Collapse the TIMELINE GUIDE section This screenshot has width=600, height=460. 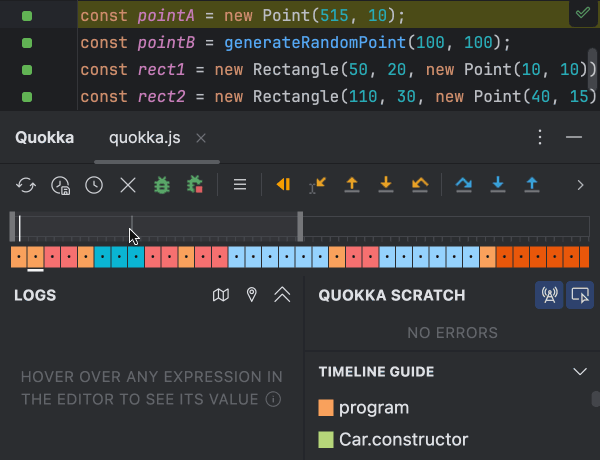(580, 371)
